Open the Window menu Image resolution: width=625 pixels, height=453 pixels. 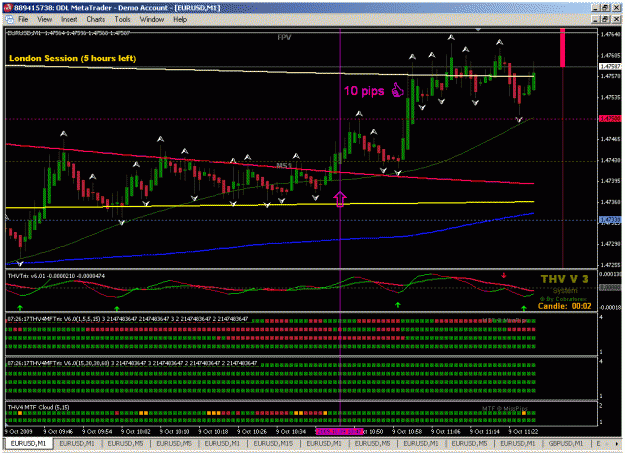point(152,19)
